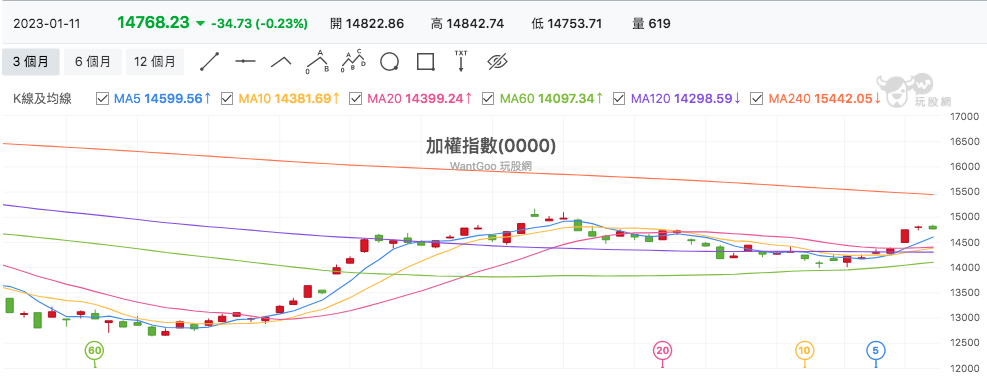
Task: Click the low price 低 14753.71
Action: (567, 24)
